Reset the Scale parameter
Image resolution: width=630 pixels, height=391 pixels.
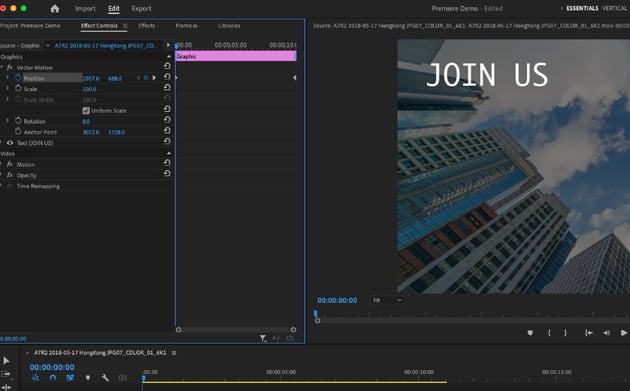pyautogui.click(x=167, y=87)
